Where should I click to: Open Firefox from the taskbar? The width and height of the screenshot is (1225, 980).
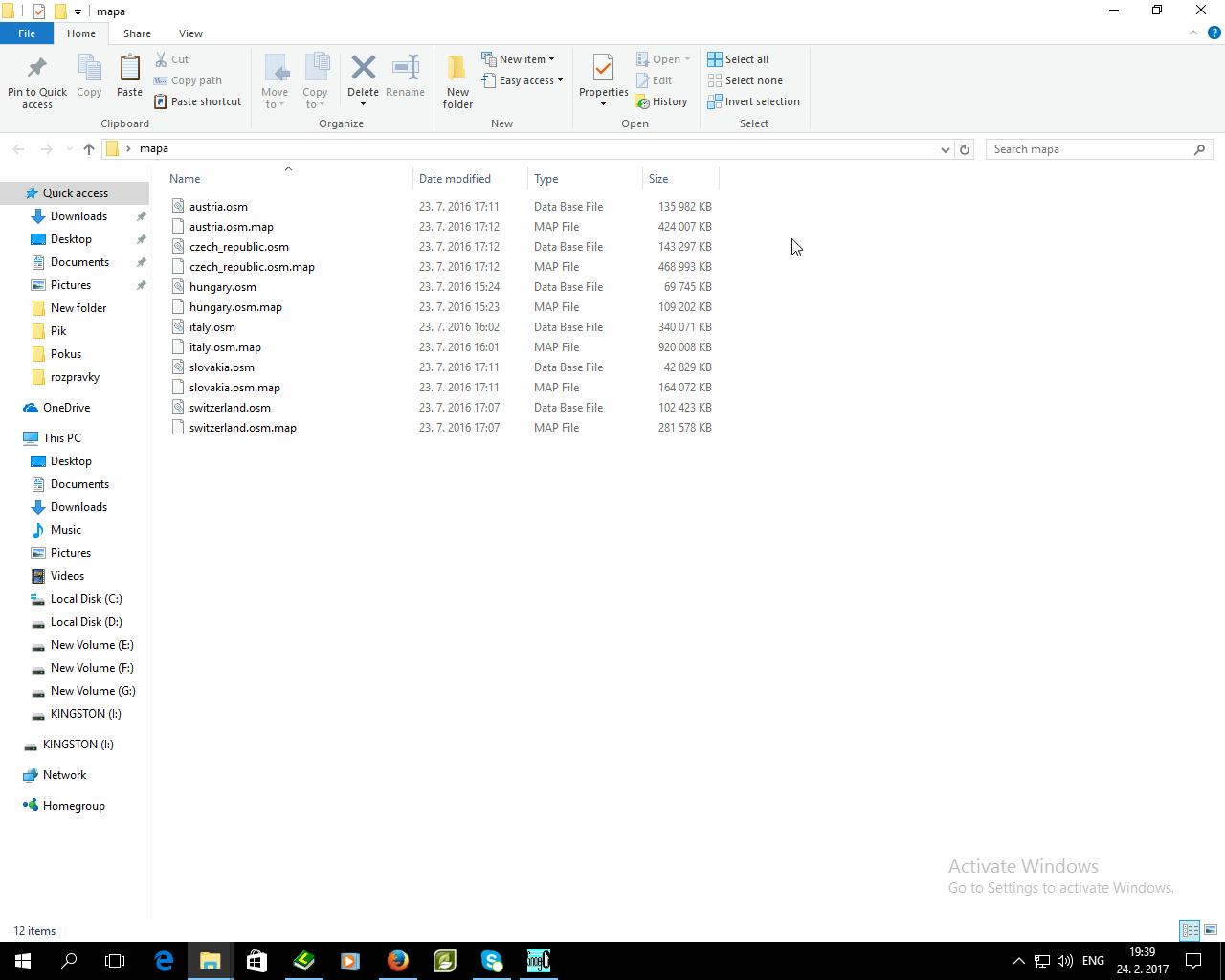[398, 960]
